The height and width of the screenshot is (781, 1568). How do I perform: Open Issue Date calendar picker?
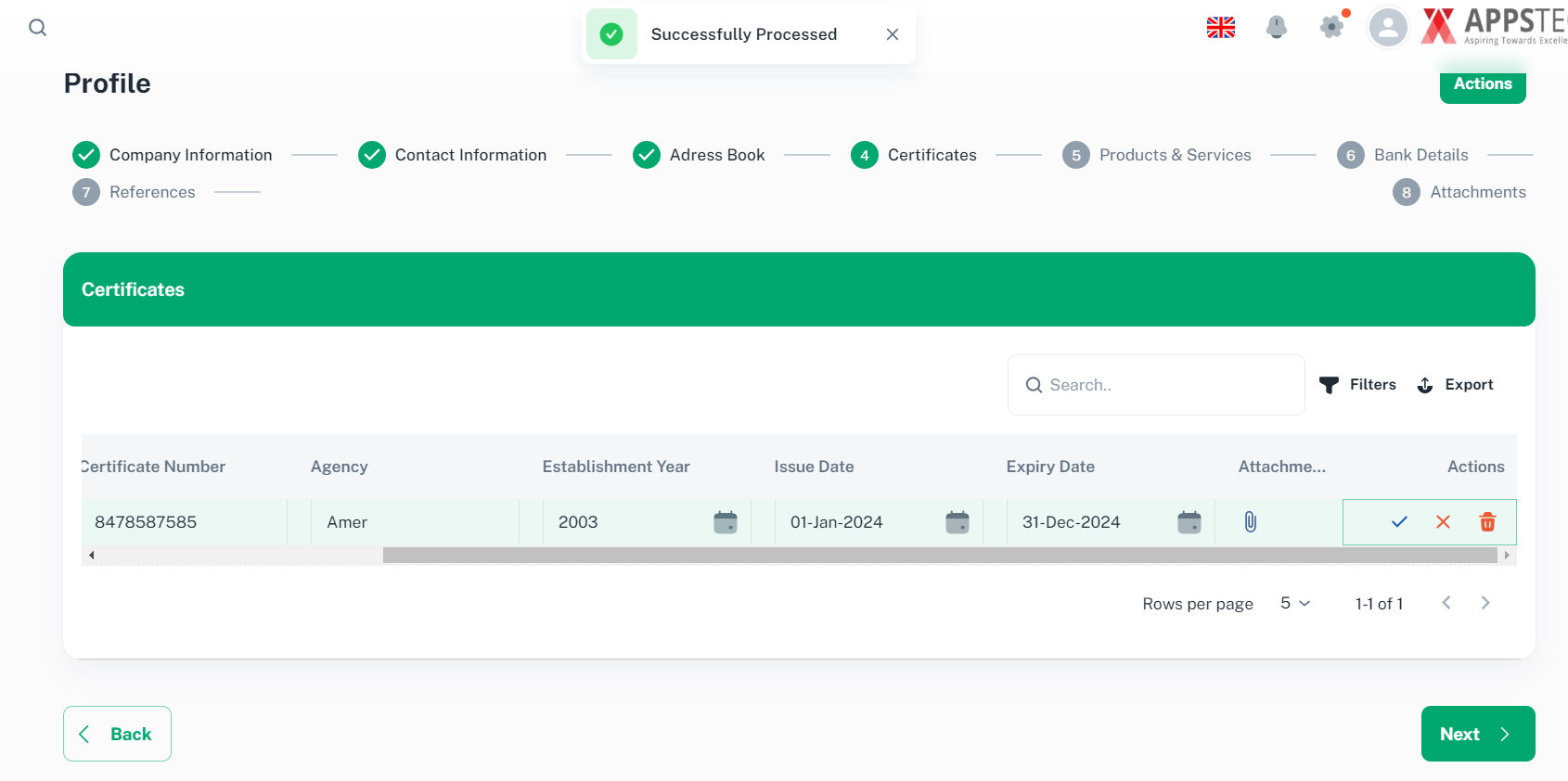coord(958,522)
